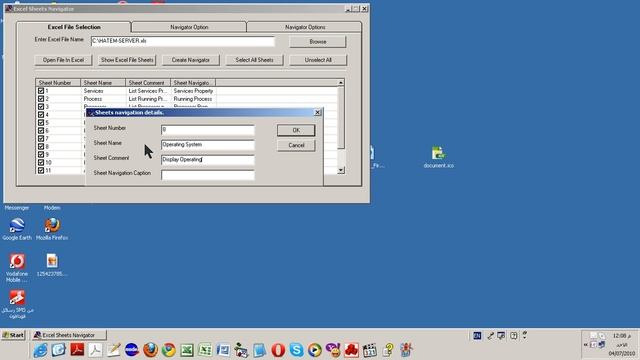Toggle the checkbox for sheet number 9

[x=41, y=154]
